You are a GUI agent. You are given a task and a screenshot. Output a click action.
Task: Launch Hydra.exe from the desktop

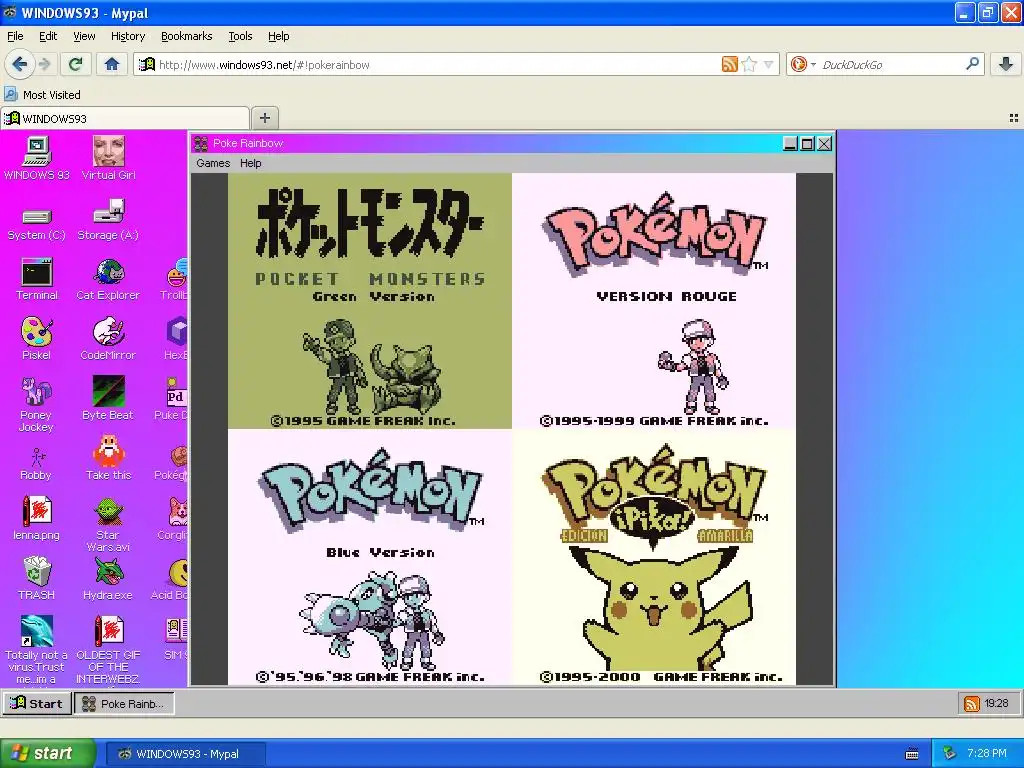point(108,579)
